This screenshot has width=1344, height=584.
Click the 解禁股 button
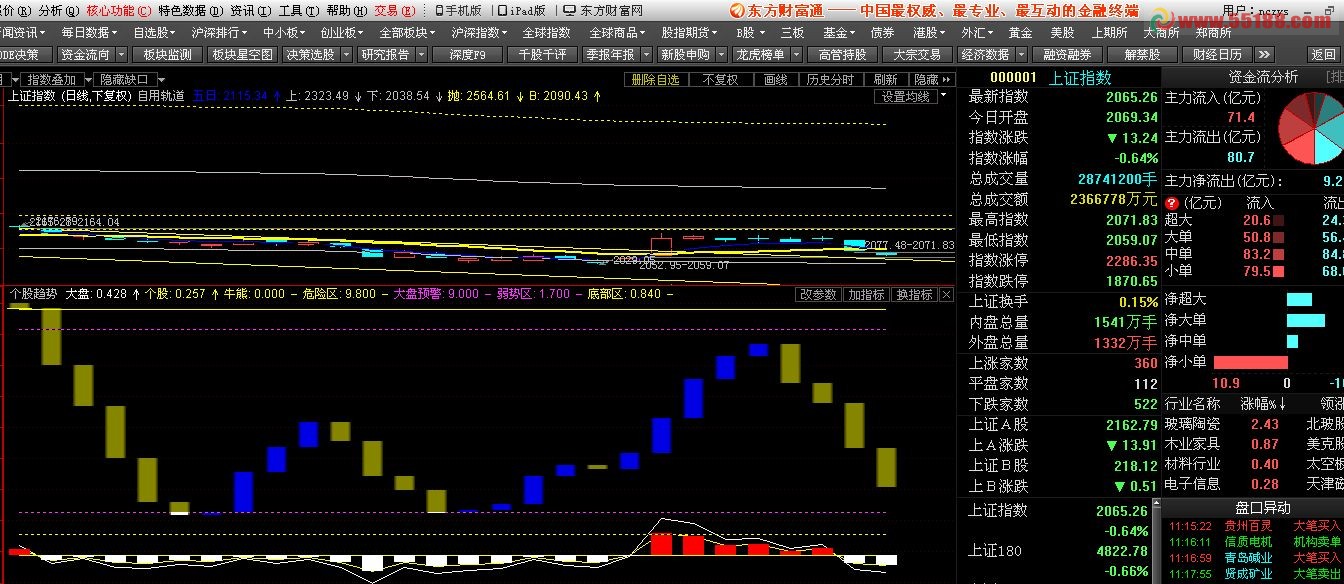click(1142, 55)
